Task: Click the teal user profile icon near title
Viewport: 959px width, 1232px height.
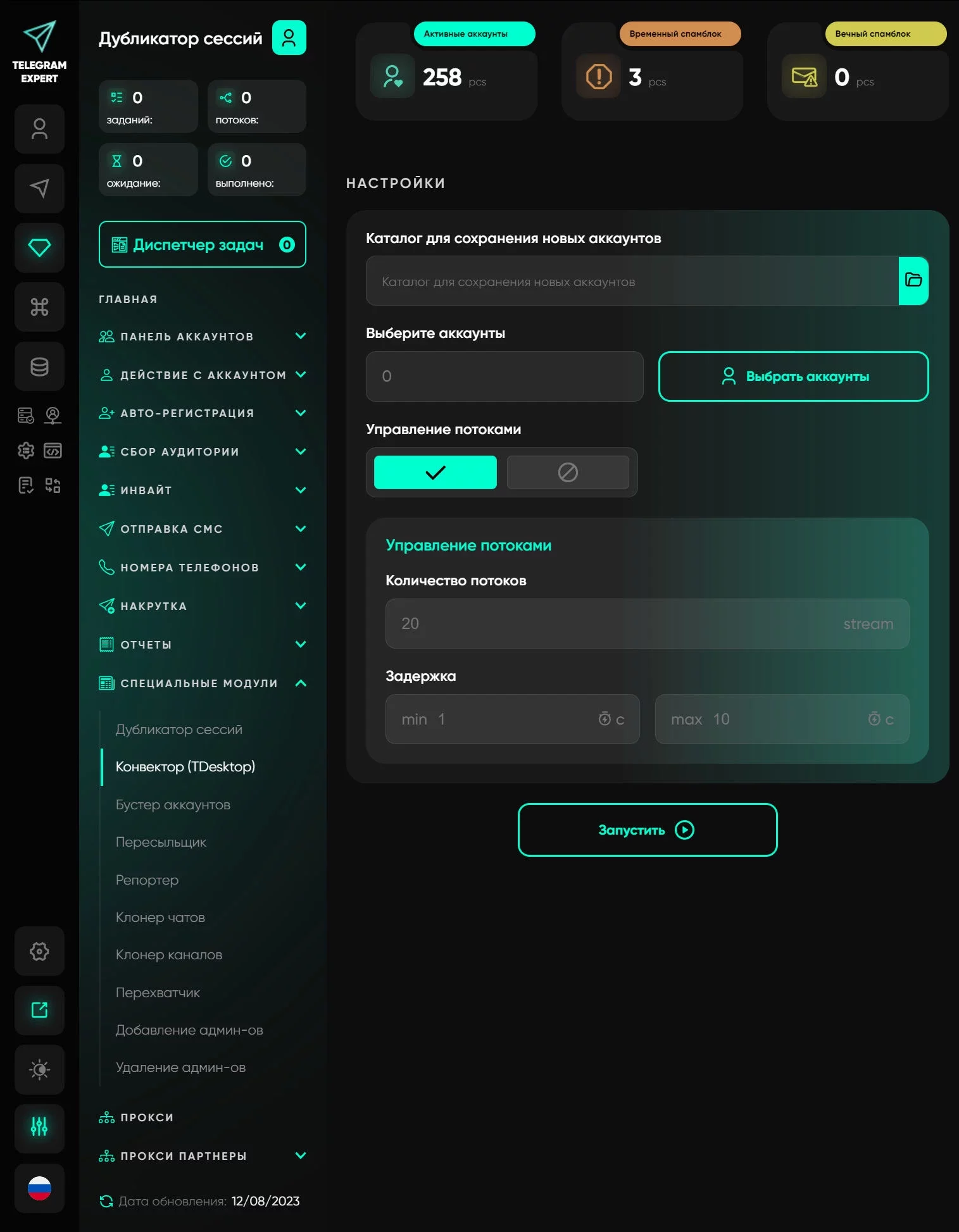Action: click(x=289, y=38)
